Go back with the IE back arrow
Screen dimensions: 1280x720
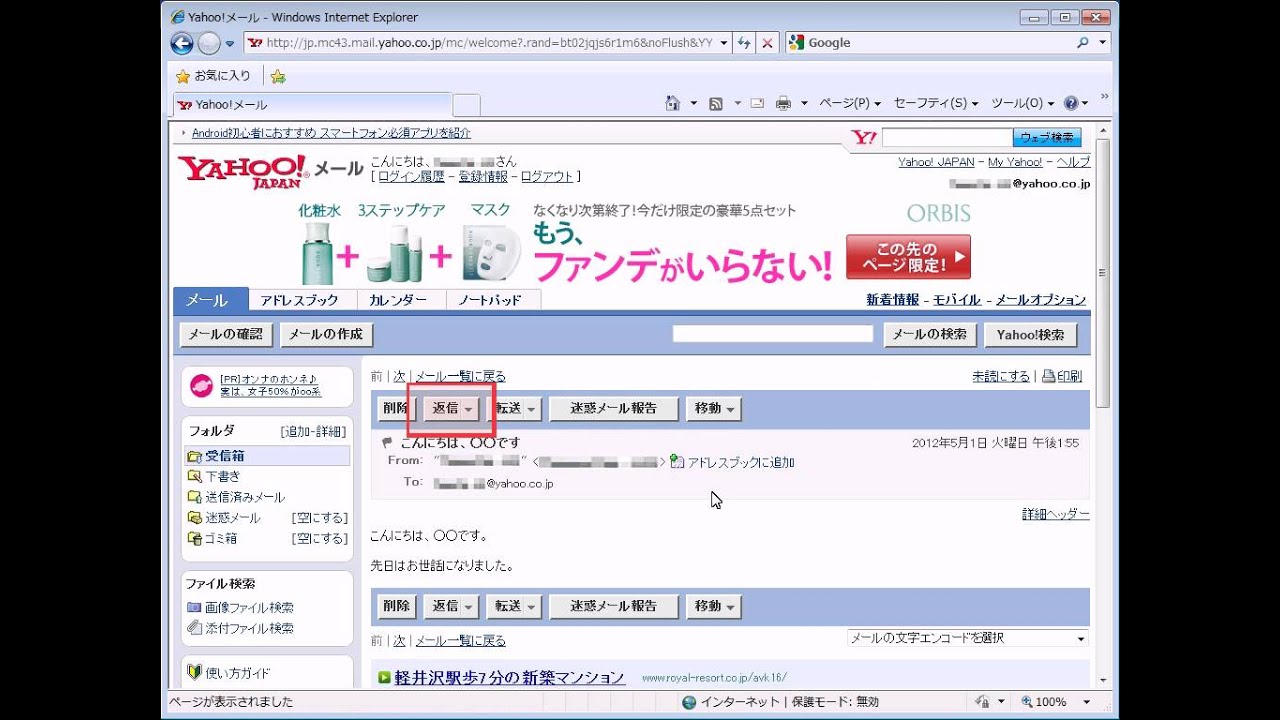182,43
